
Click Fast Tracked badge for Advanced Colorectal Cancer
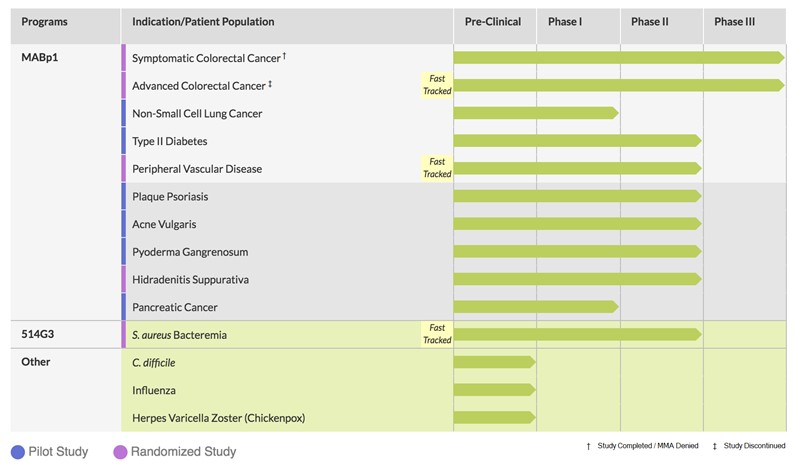[437, 85]
